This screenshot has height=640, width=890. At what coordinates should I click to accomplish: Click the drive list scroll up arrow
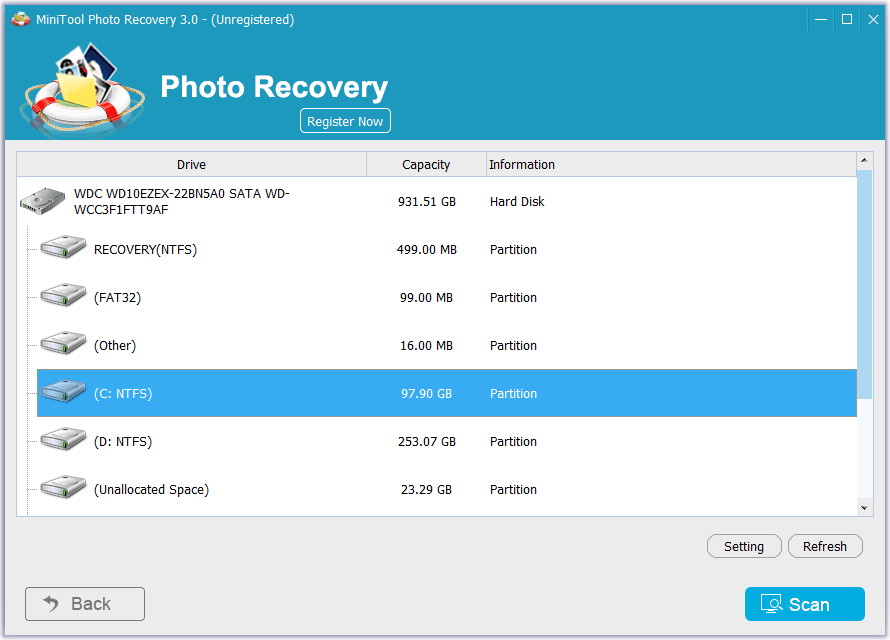point(864,161)
